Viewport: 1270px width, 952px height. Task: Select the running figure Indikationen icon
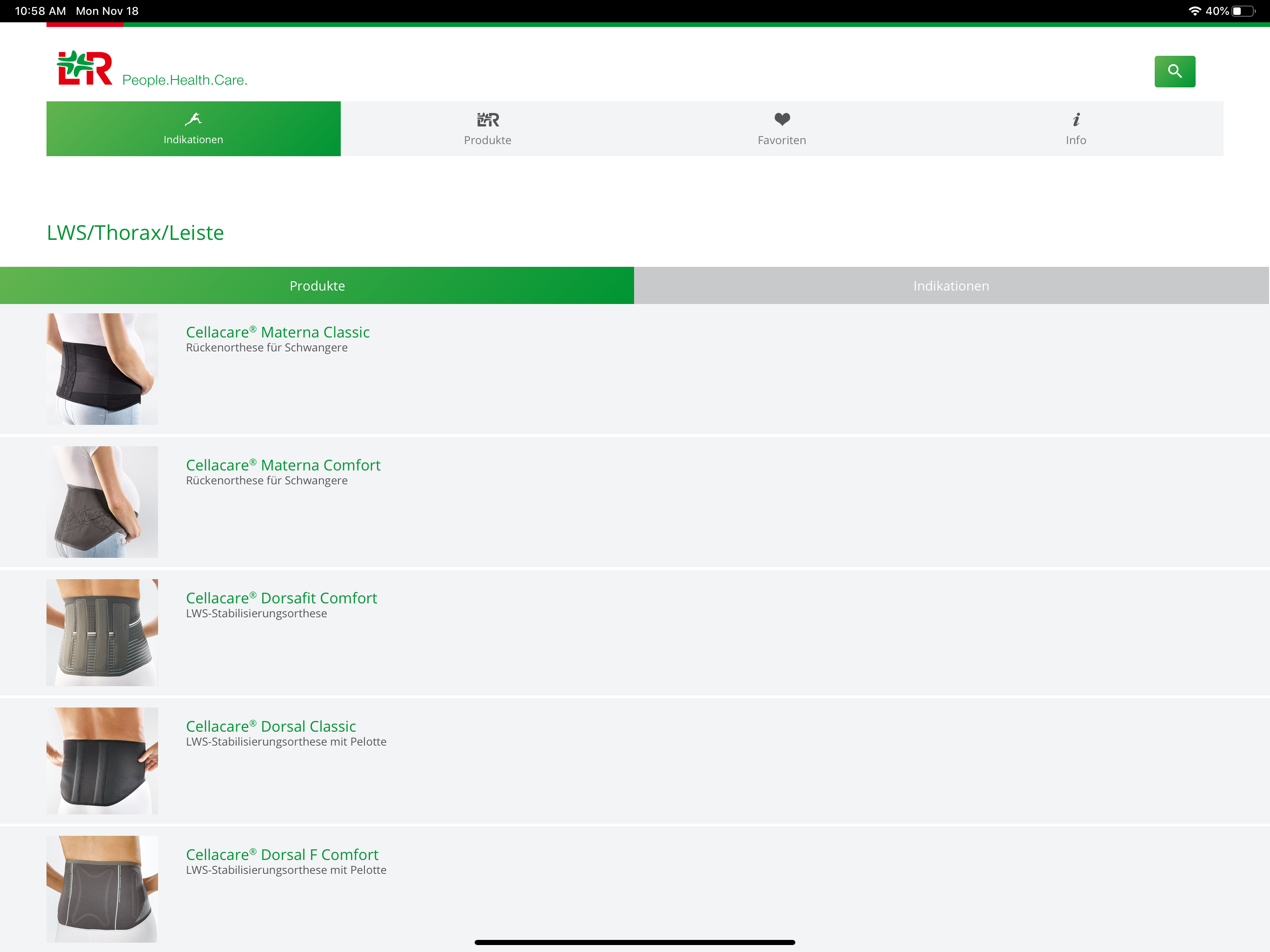pyautogui.click(x=193, y=119)
